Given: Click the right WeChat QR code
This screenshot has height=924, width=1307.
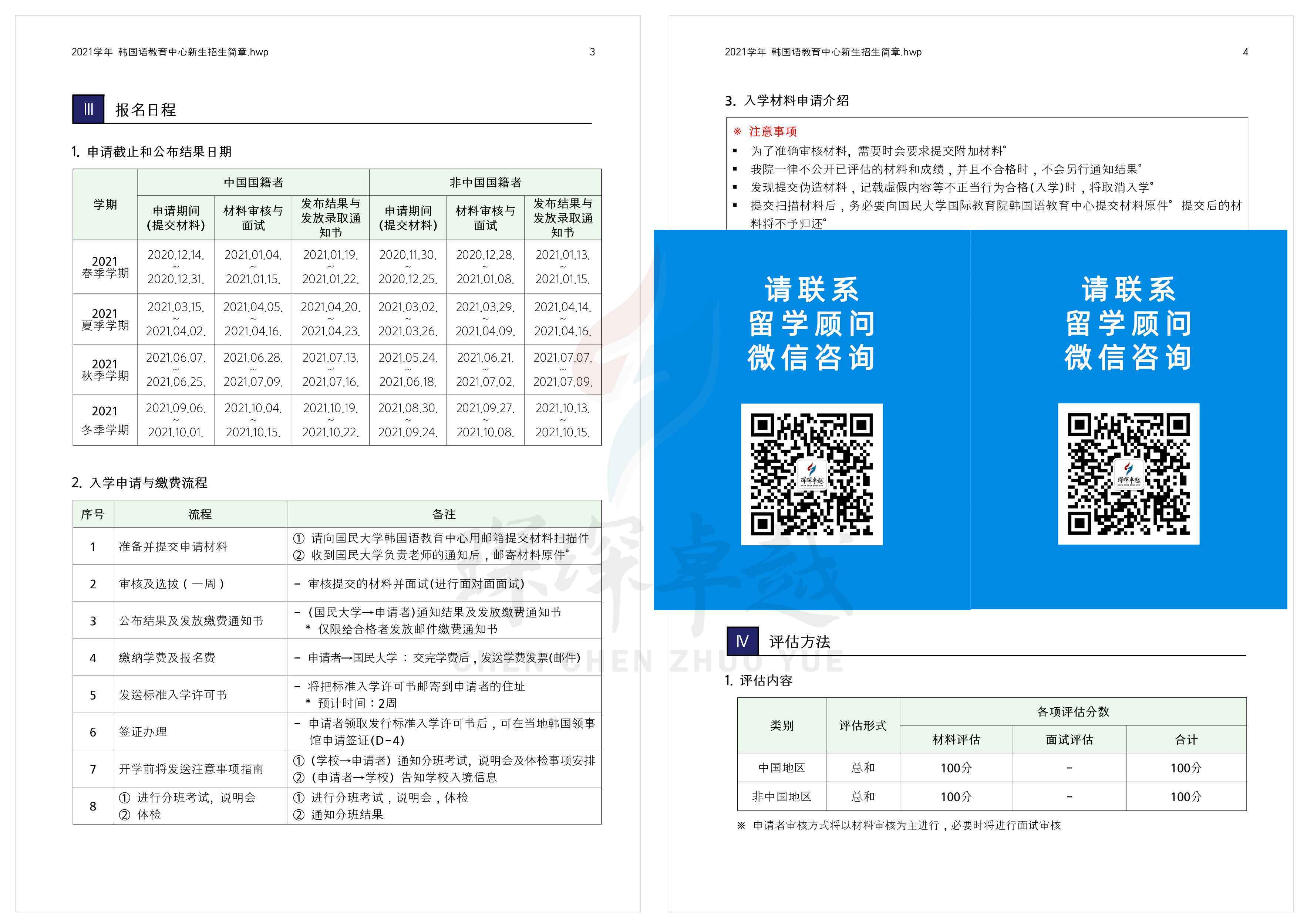Looking at the screenshot, I should click(1129, 474).
